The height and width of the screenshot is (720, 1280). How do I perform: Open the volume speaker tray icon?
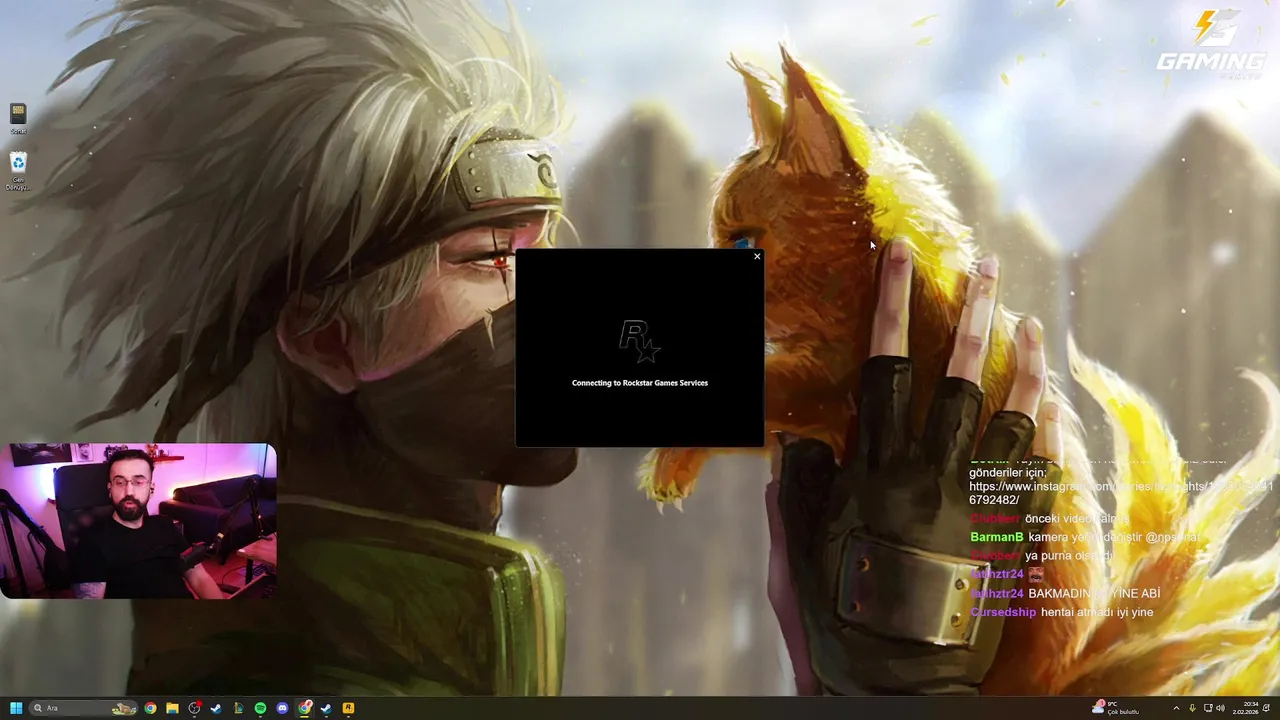click(1221, 708)
